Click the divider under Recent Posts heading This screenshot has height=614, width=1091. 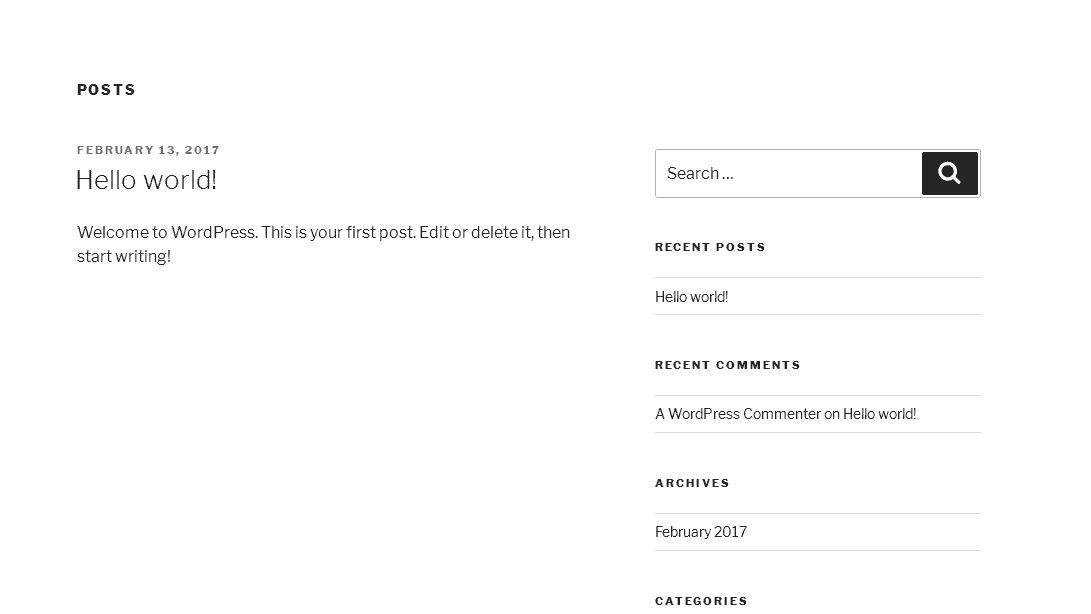817,274
